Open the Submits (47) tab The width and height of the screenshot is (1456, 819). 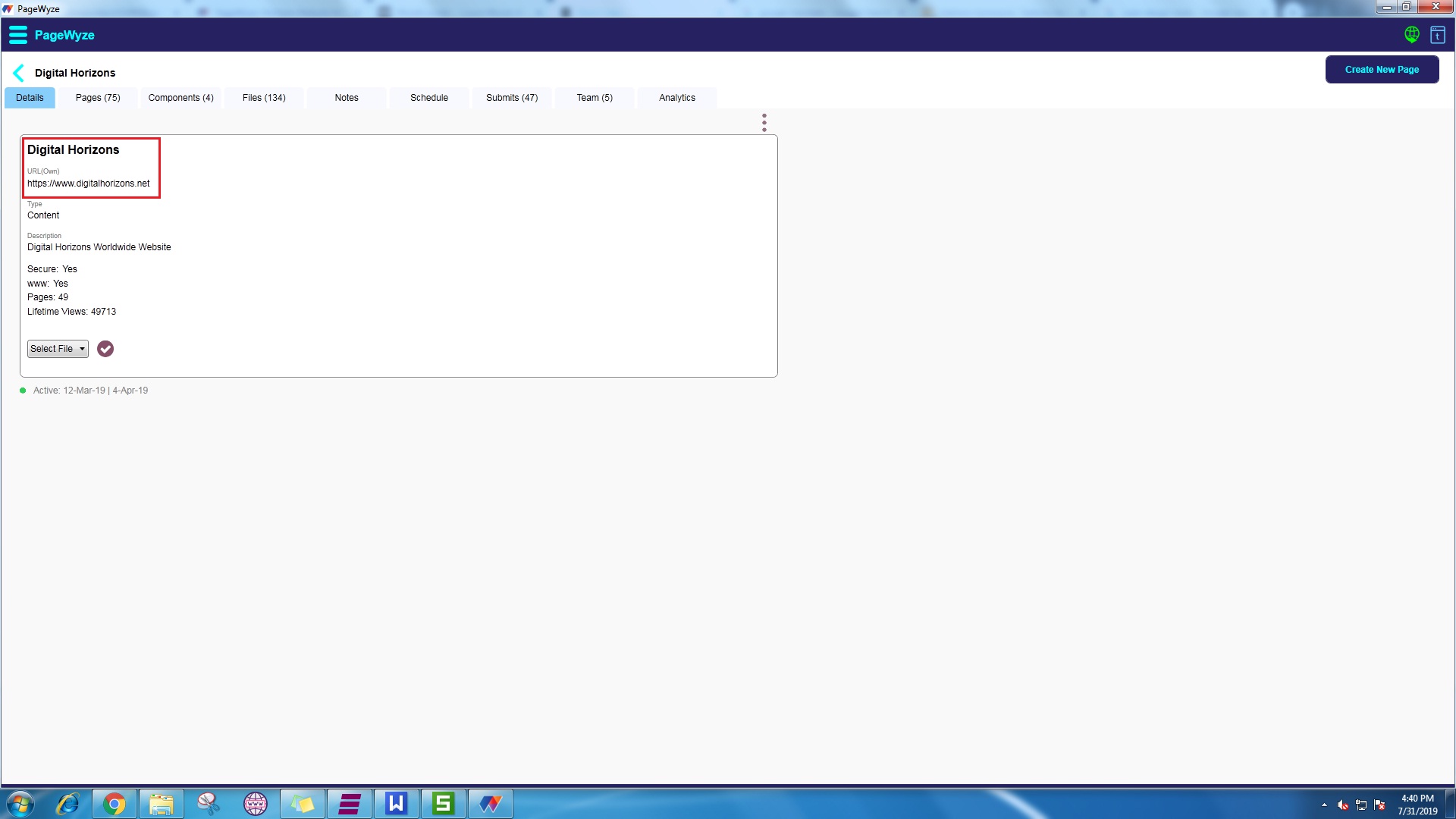pos(511,98)
